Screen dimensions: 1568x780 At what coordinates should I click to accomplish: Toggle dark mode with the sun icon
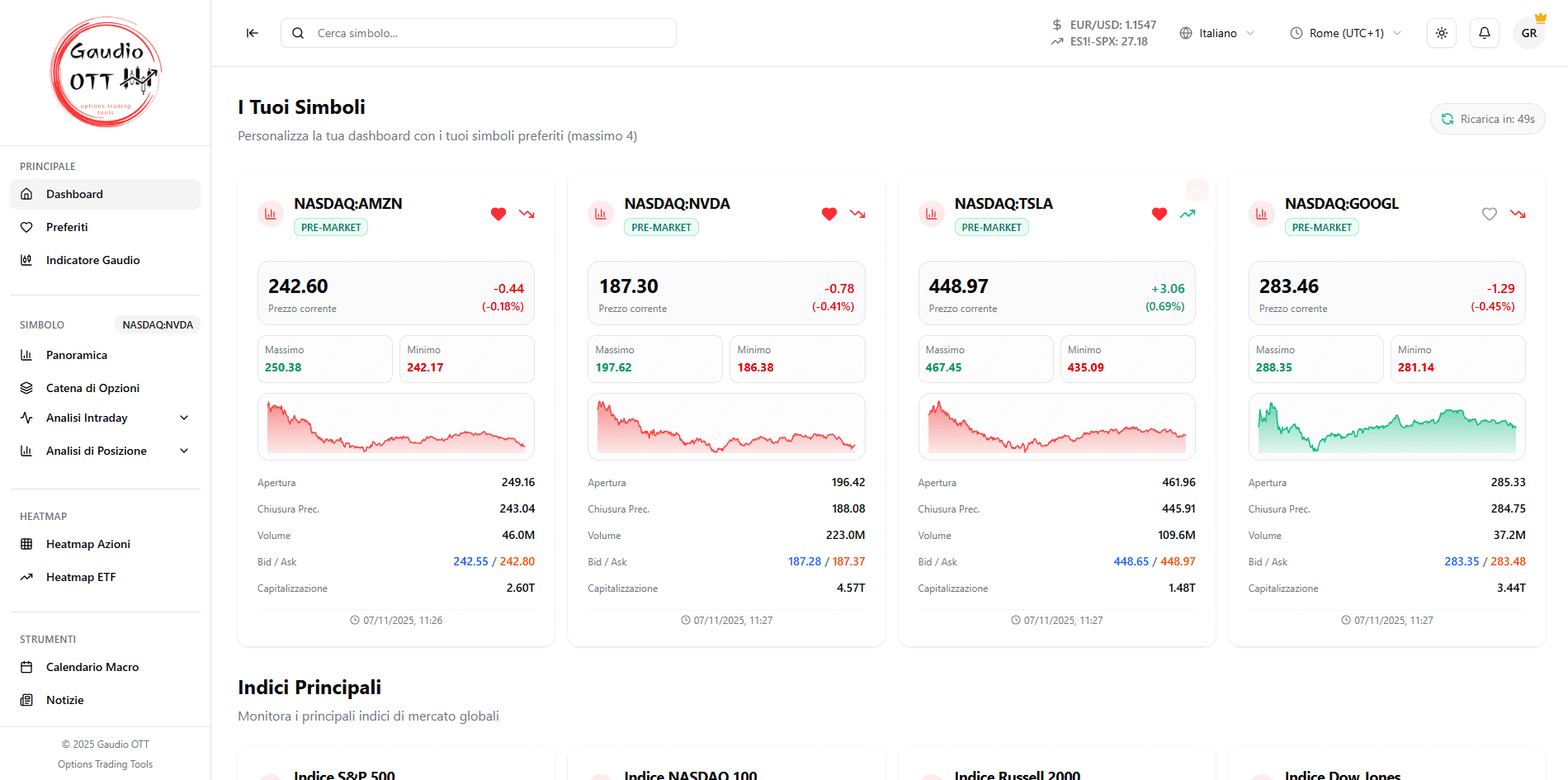(1441, 32)
